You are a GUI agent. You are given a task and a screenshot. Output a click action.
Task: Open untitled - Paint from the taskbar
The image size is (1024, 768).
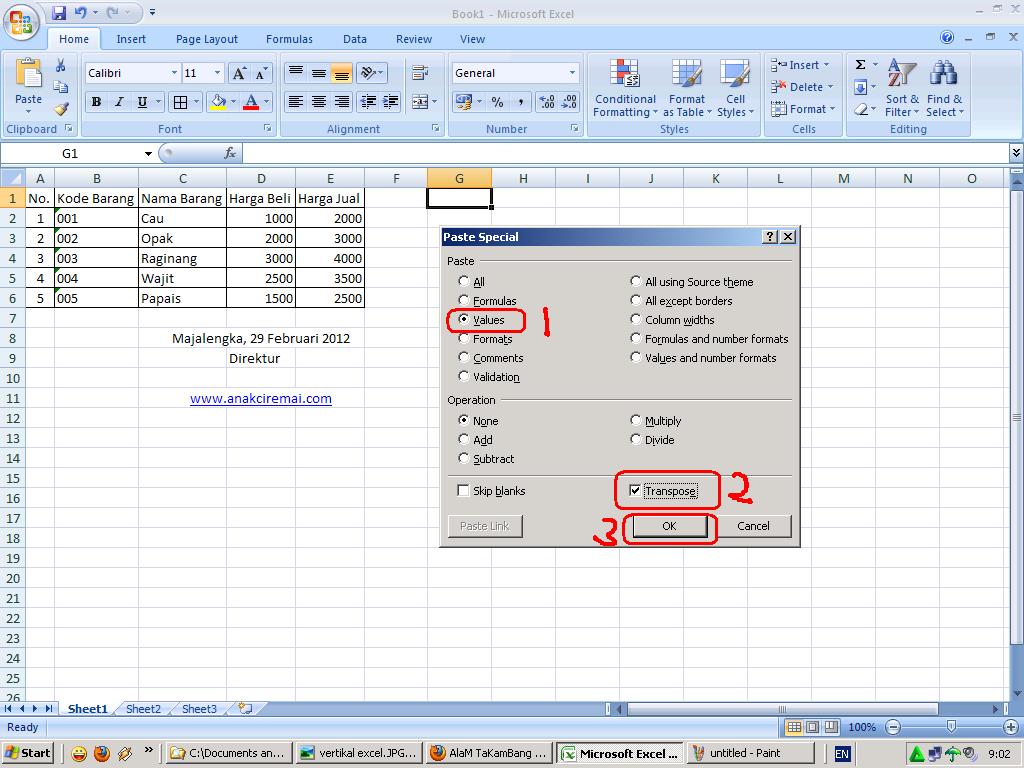click(x=750, y=753)
